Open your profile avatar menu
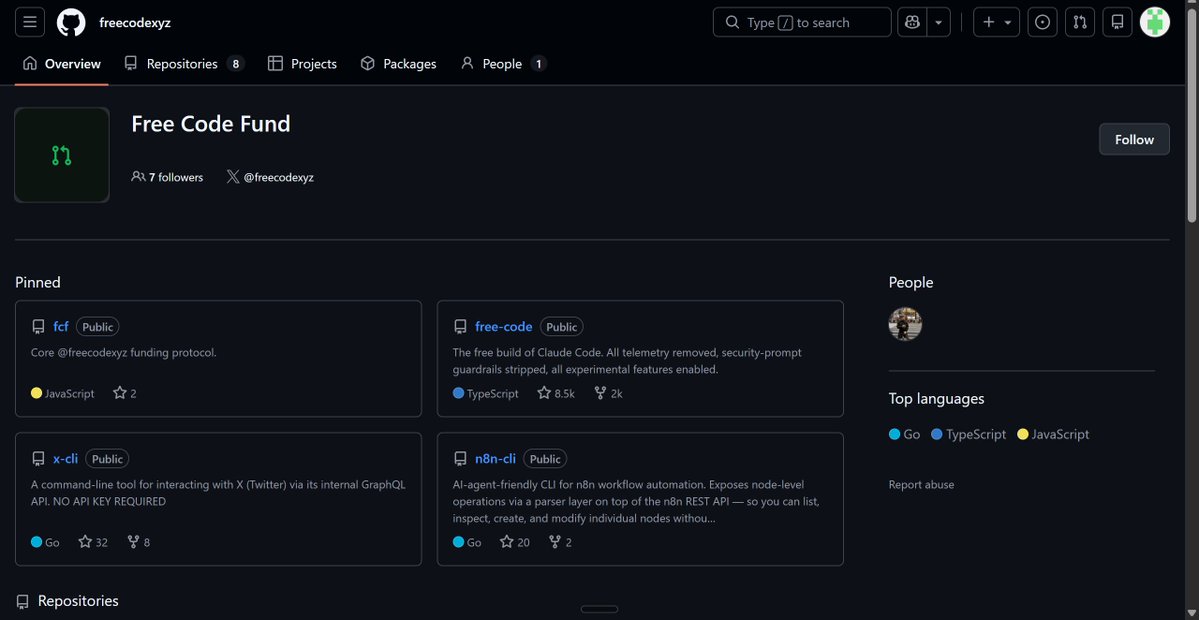This screenshot has height=620, width=1199. pos(1155,22)
